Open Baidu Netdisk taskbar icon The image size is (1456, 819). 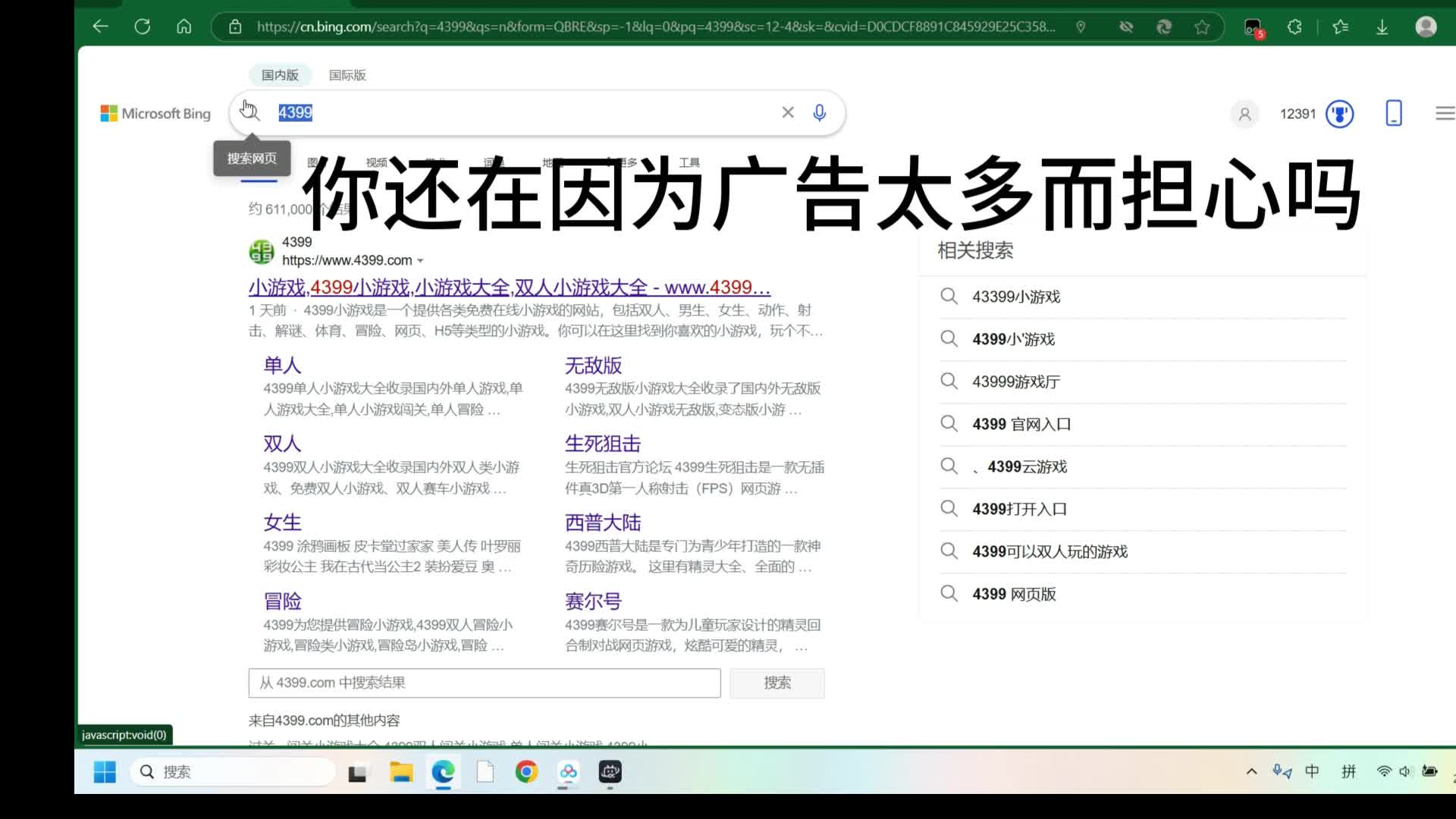pos(569,772)
